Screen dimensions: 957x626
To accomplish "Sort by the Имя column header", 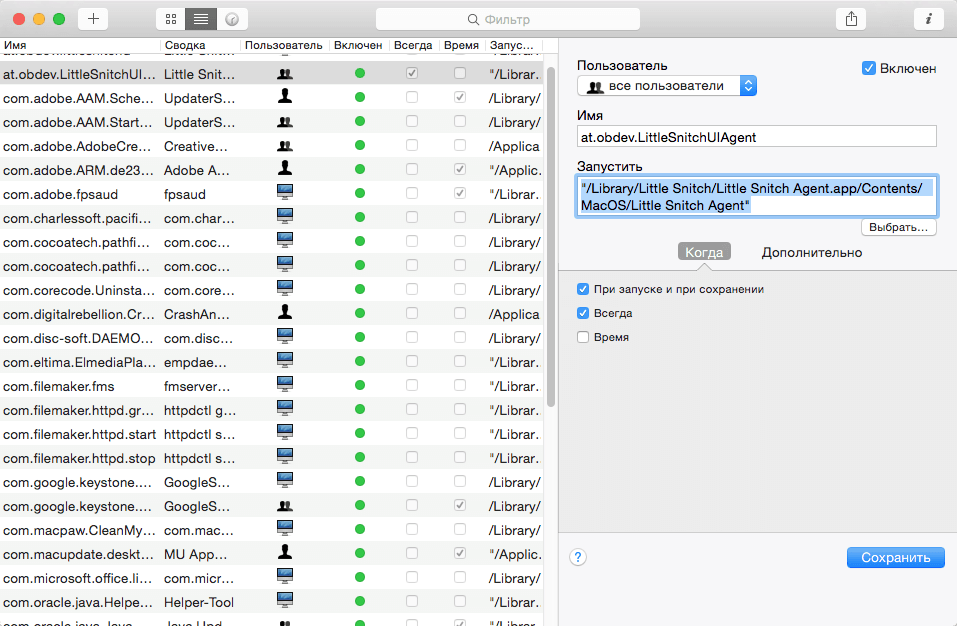I will (80, 45).
